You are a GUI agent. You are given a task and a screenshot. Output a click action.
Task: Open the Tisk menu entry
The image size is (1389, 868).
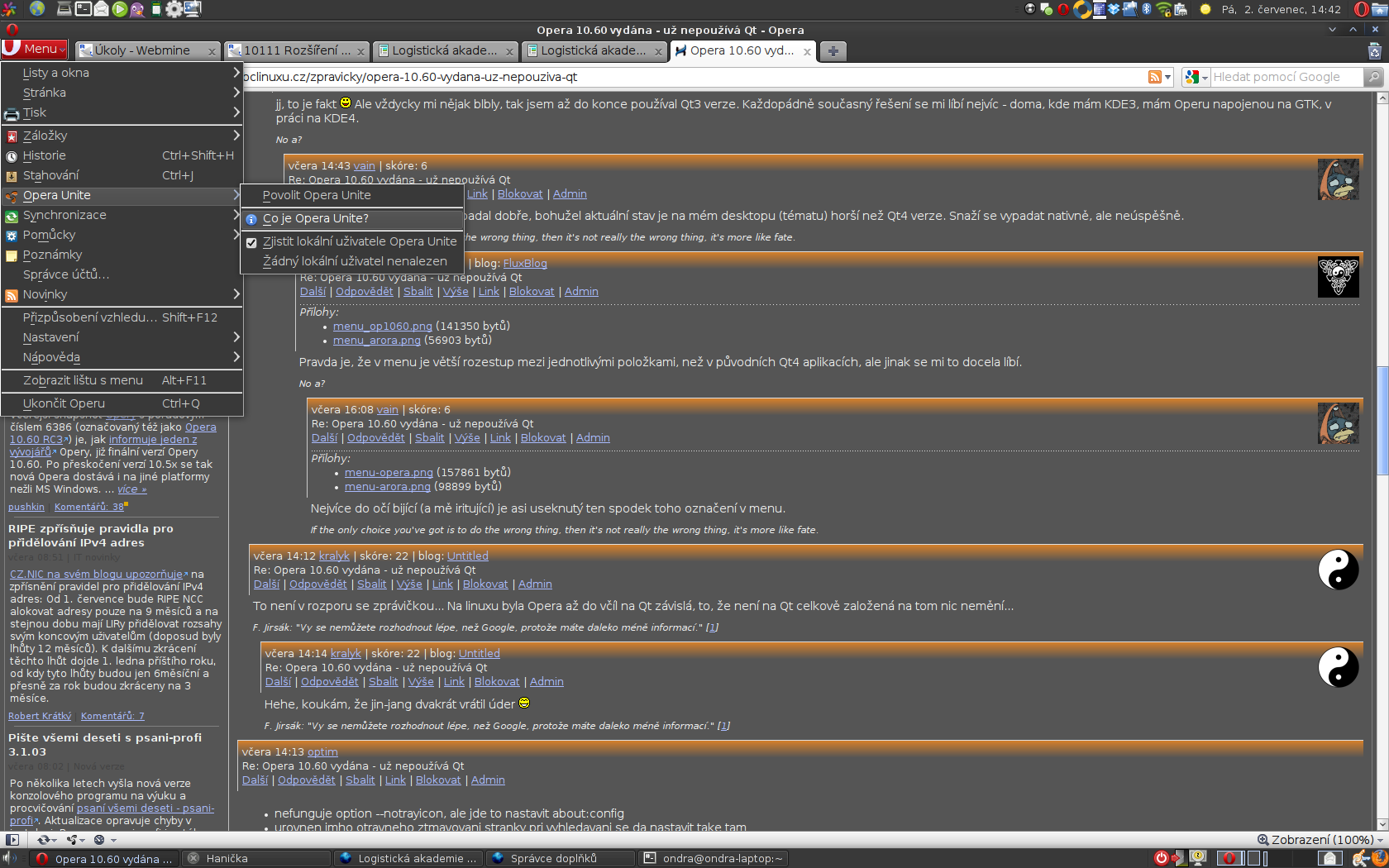pyautogui.click(x=122, y=112)
